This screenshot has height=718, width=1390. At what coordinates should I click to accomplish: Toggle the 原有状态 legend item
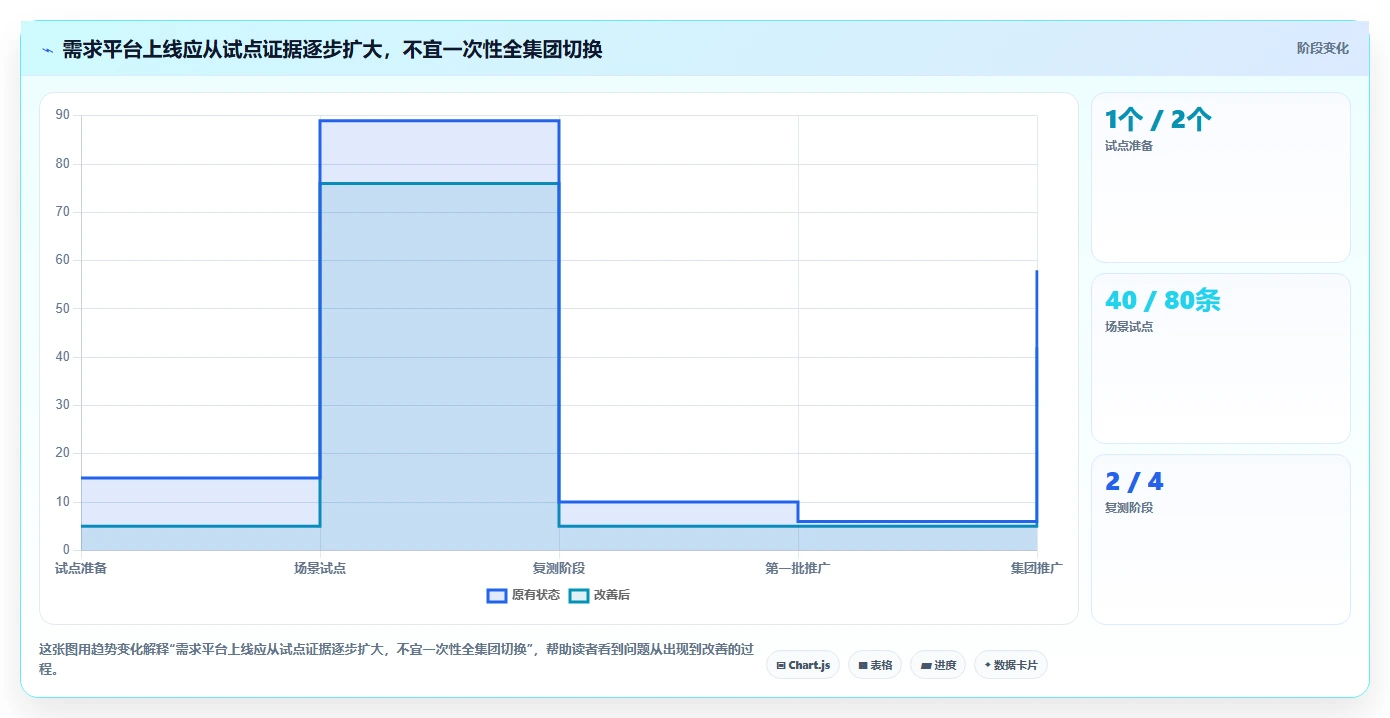(523, 595)
